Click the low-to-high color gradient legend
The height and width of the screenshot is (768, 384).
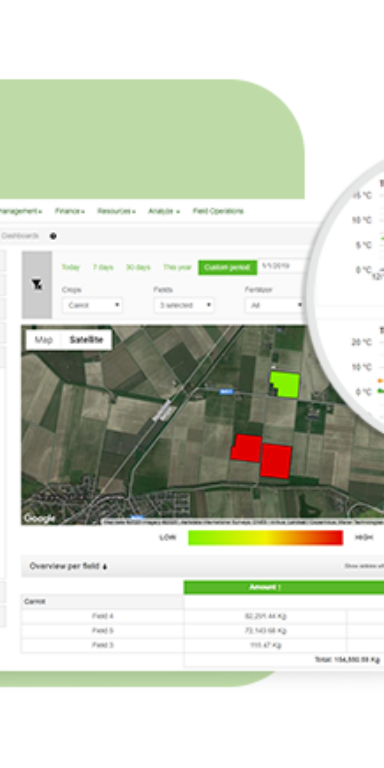(x=265, y=537)
